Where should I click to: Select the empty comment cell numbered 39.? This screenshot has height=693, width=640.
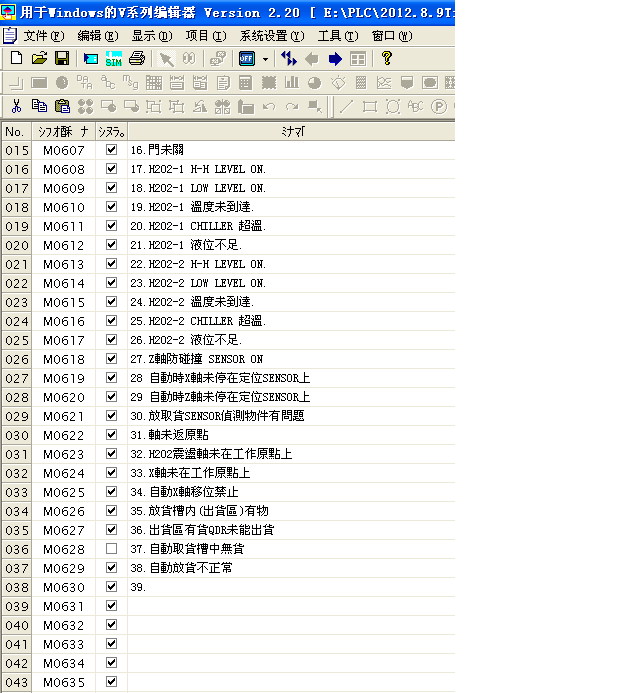(x=290, y=587)
